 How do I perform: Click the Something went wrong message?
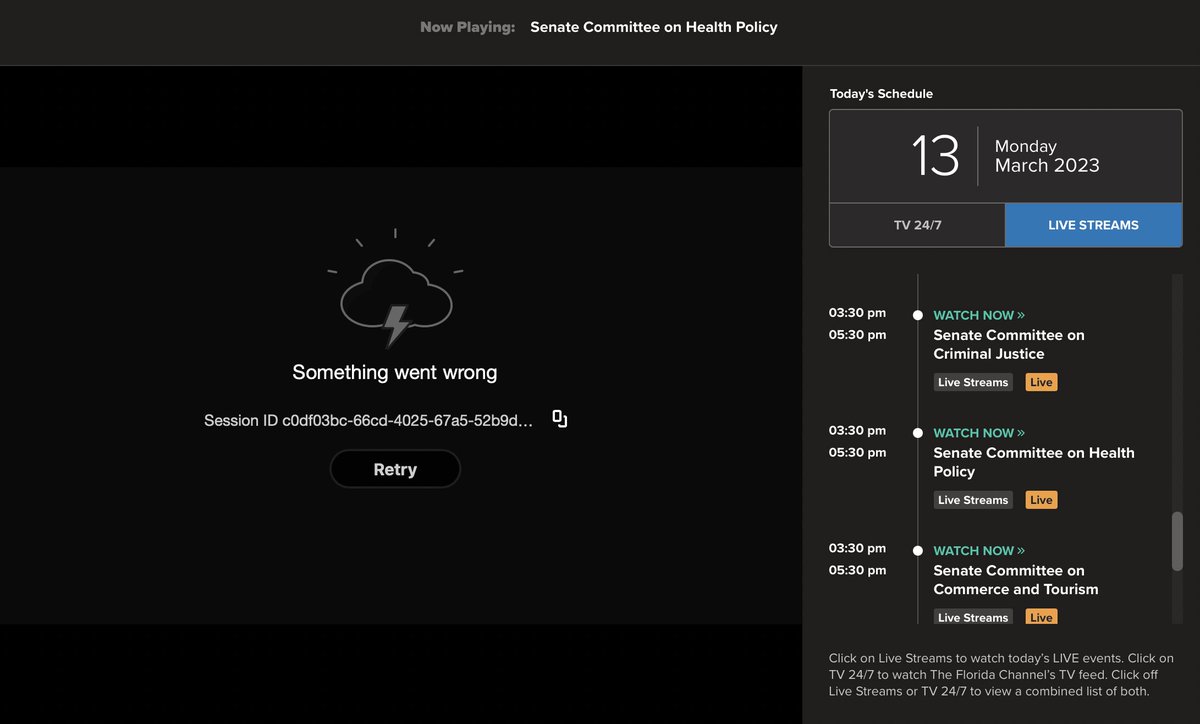[395, 372]
